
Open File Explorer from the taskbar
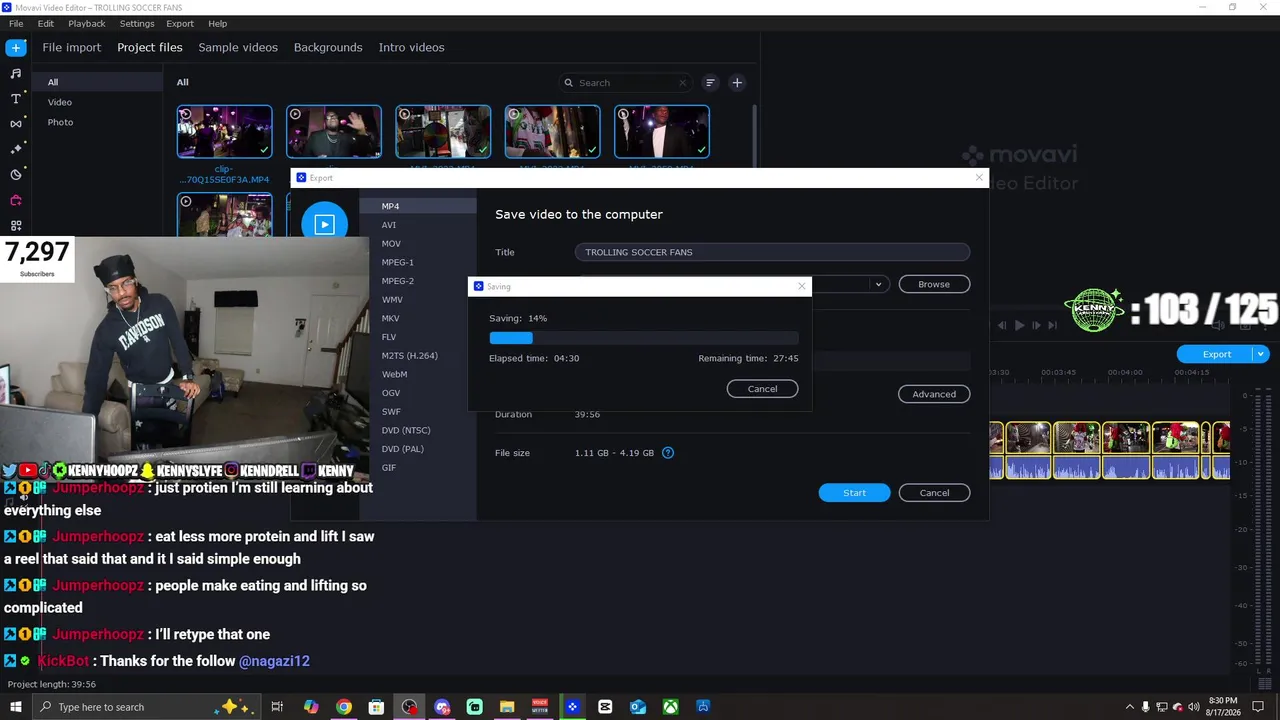(507, 707)
